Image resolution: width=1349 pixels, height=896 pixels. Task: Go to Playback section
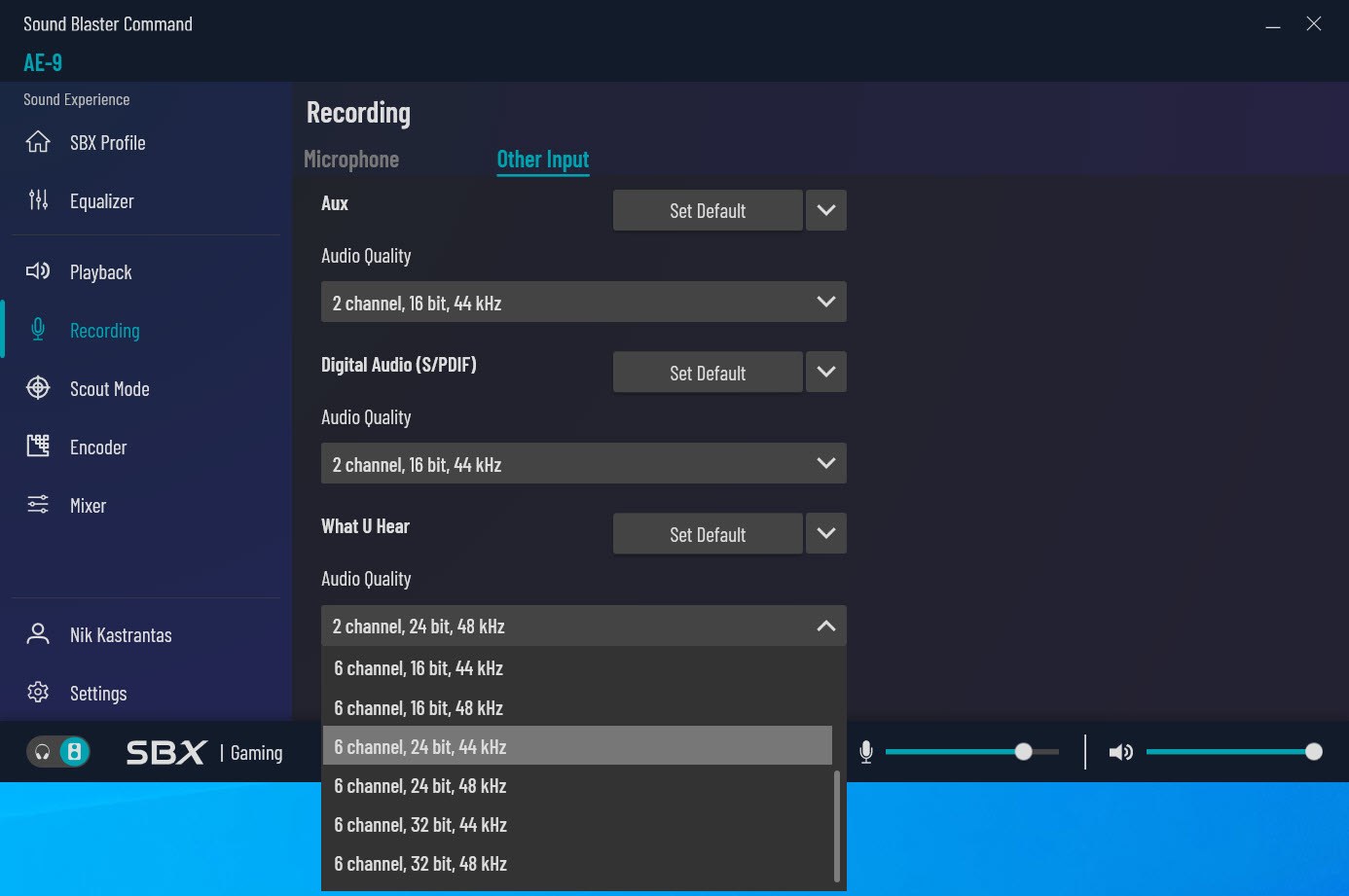coord(101,272)
